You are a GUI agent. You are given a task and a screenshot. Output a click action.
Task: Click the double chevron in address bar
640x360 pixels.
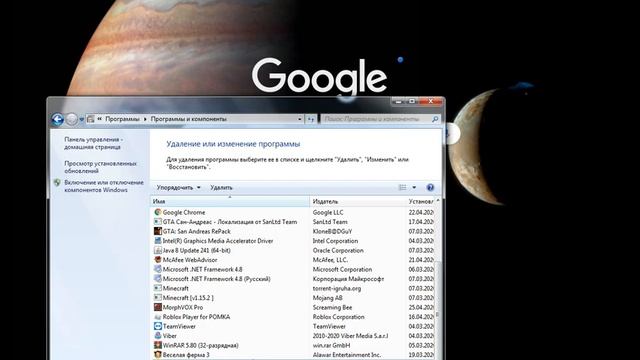pos(100,119)
